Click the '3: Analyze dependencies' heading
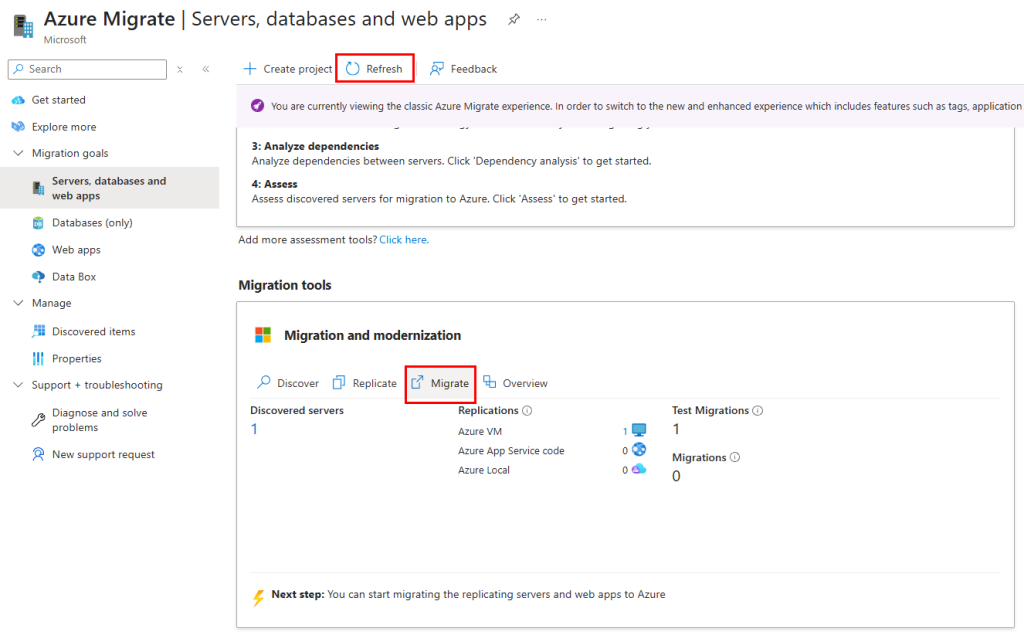 [x=315, y=146]
